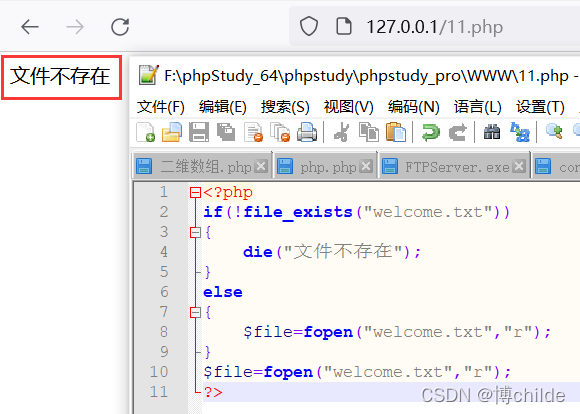Screen dimensions: 580x414
Task: Close the 二维数组.php tab
Action: pyautogui.click(x=261, y=166)
